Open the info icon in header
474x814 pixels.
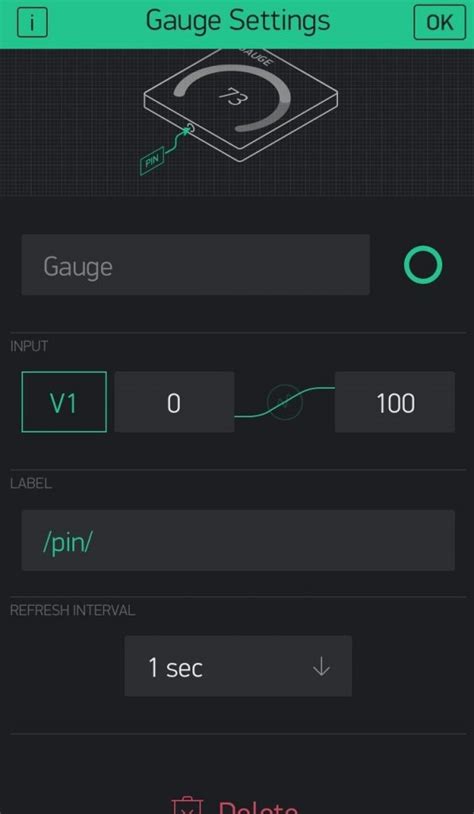point(32,23)
